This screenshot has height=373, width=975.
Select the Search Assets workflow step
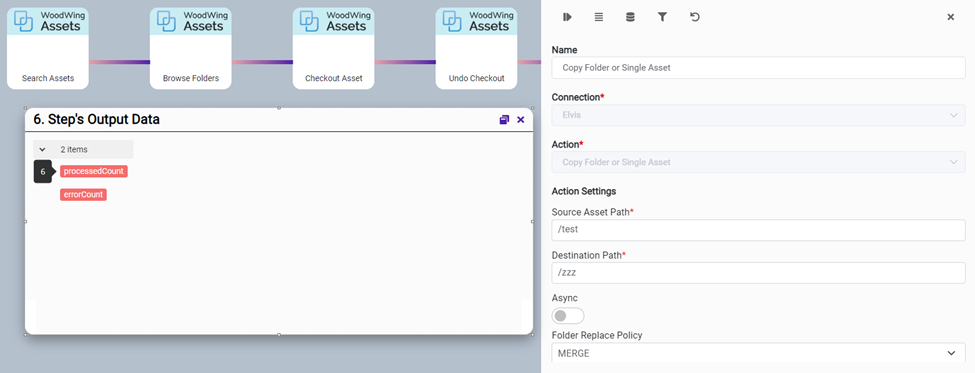click(x=48, y=48)
